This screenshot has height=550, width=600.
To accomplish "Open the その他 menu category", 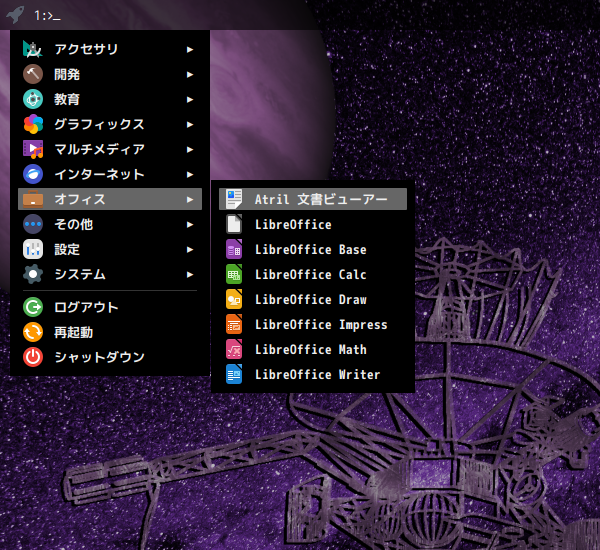I will tap(110, 224).
